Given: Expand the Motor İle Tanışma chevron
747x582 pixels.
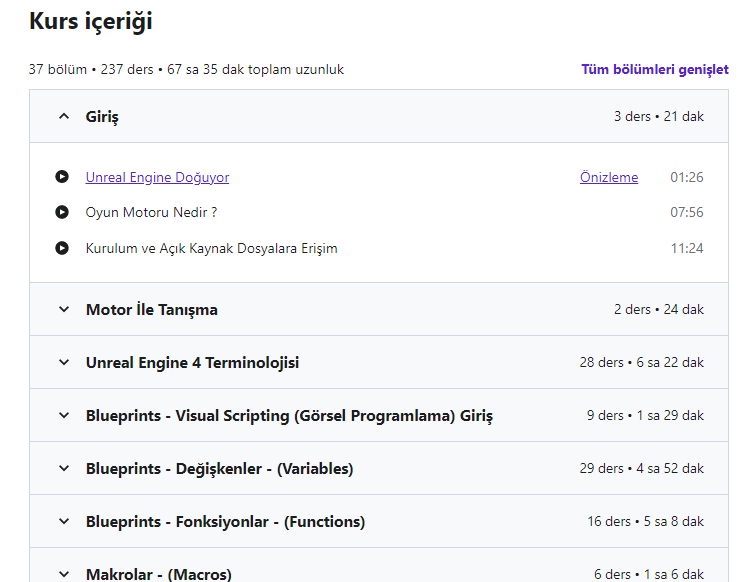Looking at the screenshot, I should pyautogui.click(x=64, y=310).
